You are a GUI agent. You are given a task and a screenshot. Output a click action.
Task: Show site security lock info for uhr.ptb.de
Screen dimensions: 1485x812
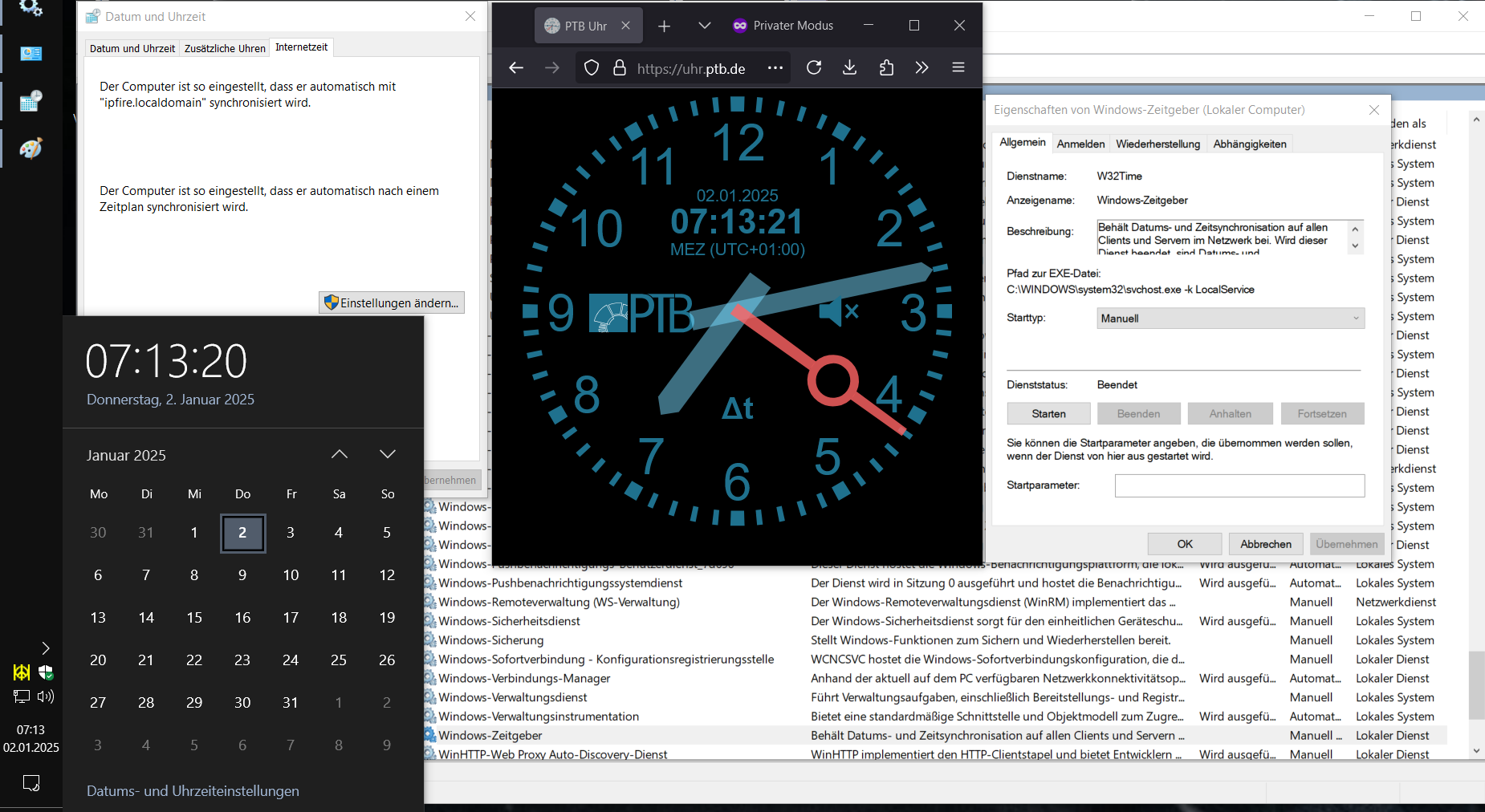(620, 68)
